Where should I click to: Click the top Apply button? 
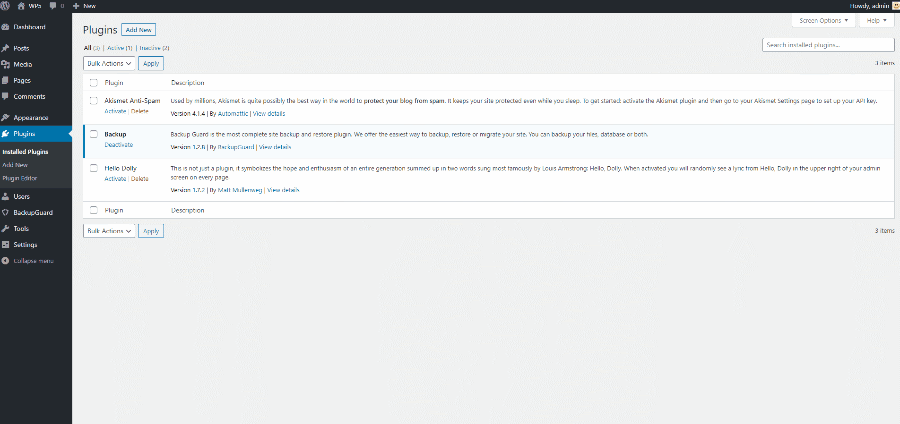pyautogui.click(x=151, y=63)
